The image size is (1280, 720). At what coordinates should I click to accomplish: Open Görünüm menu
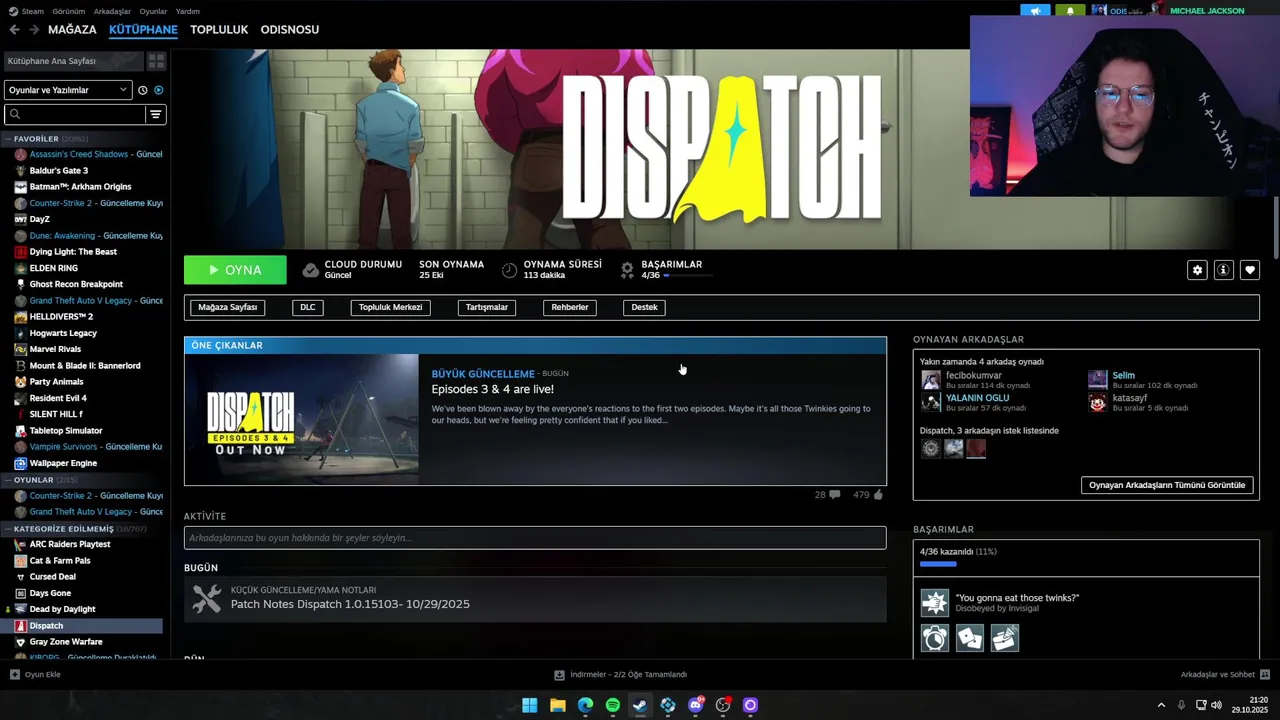click(x=69, y=11)
